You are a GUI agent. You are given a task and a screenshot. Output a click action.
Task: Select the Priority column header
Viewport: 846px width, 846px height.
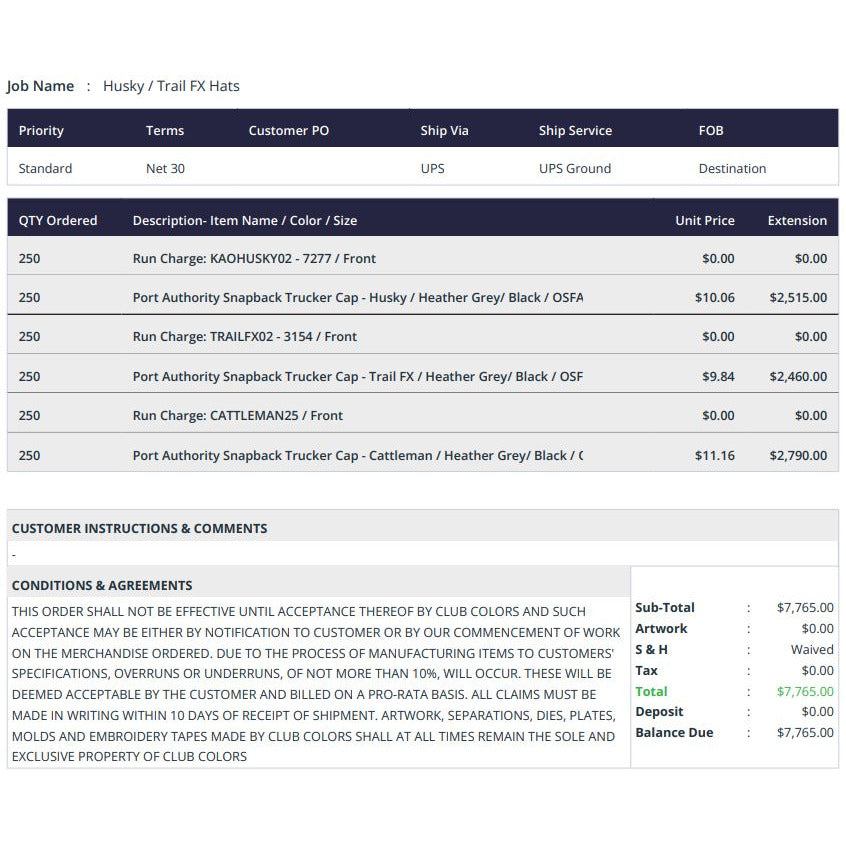click(x=41, y=130)
